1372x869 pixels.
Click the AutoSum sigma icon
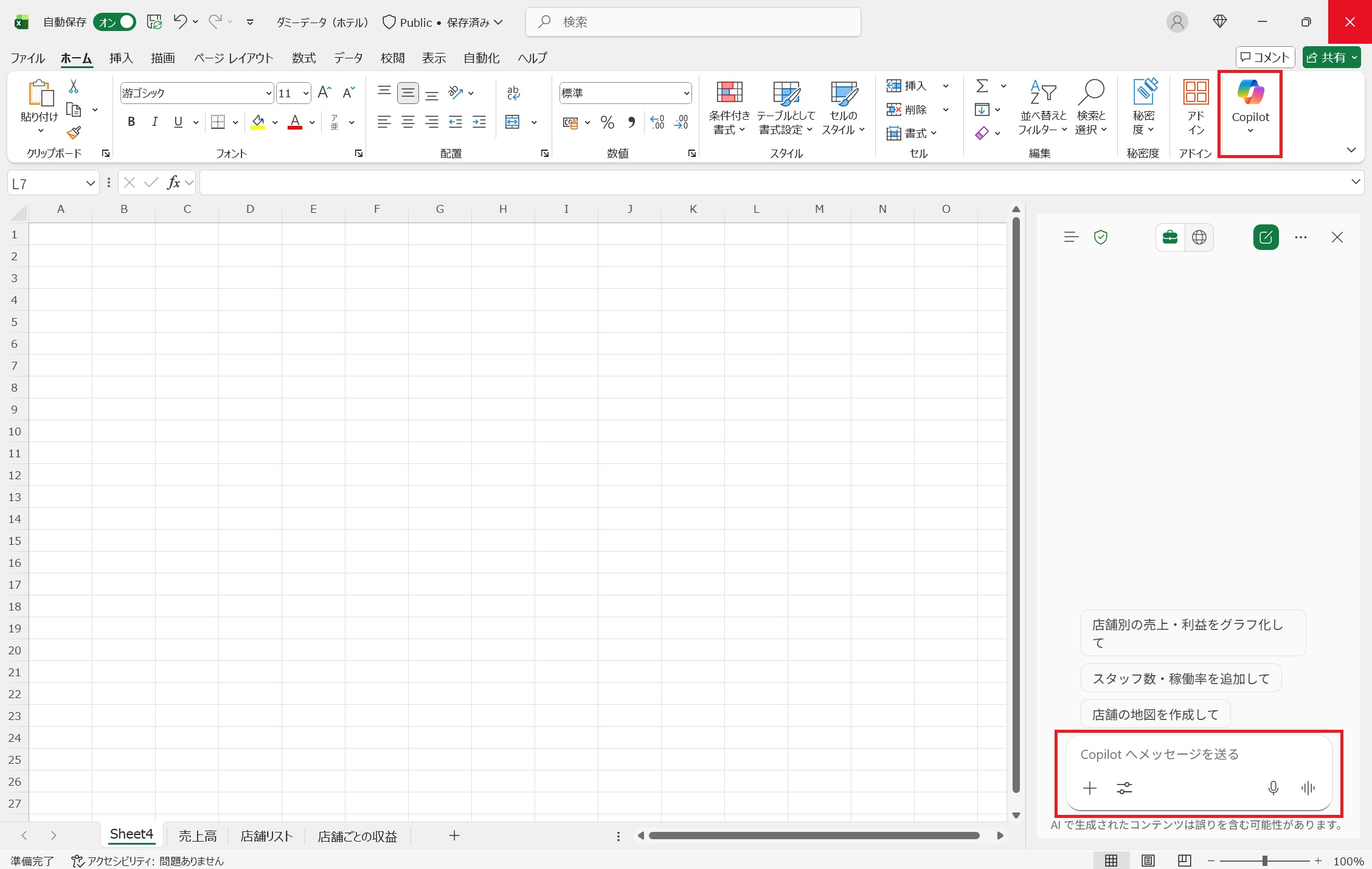982,86
